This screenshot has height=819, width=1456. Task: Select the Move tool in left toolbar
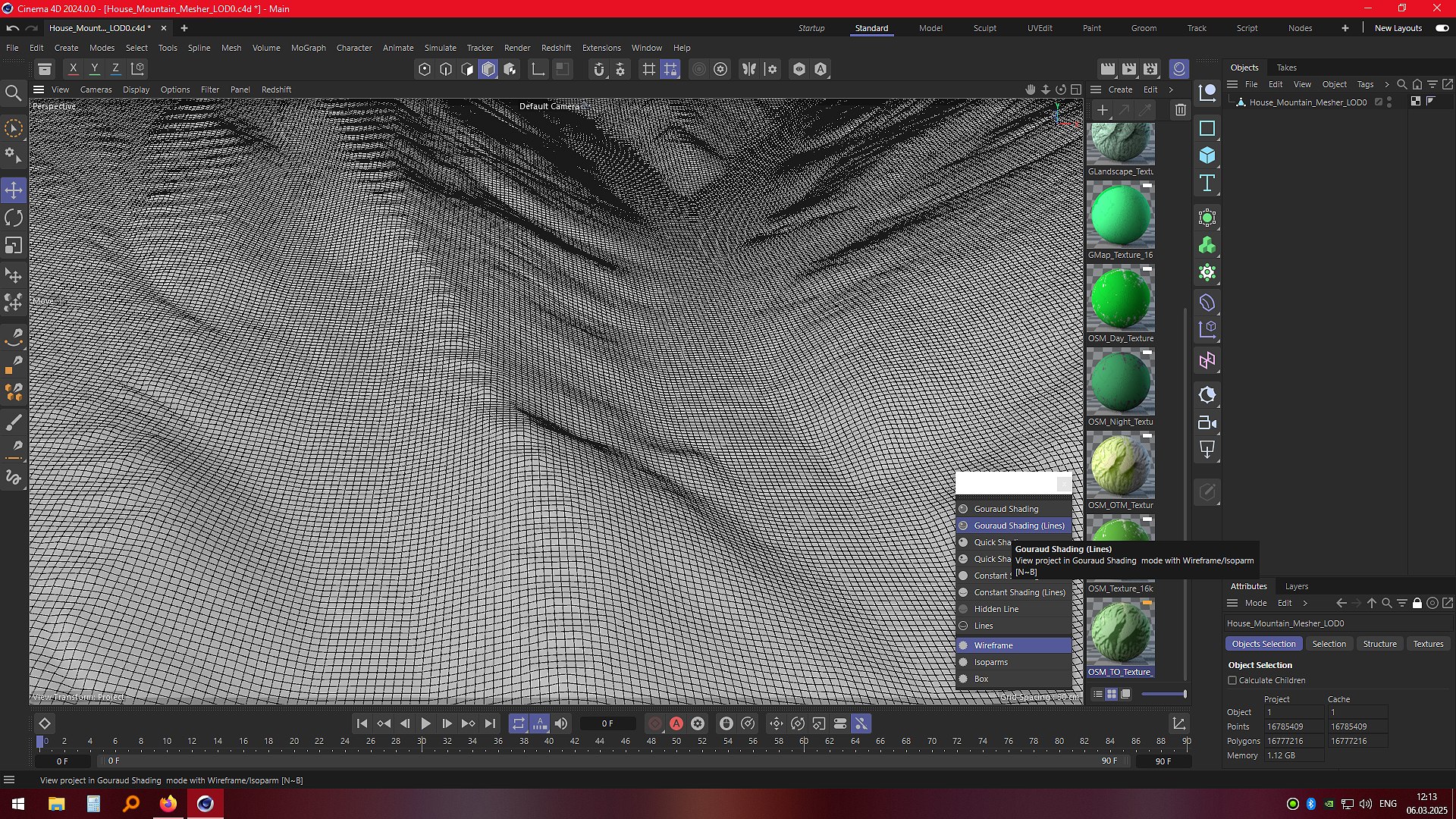(14, 190)
